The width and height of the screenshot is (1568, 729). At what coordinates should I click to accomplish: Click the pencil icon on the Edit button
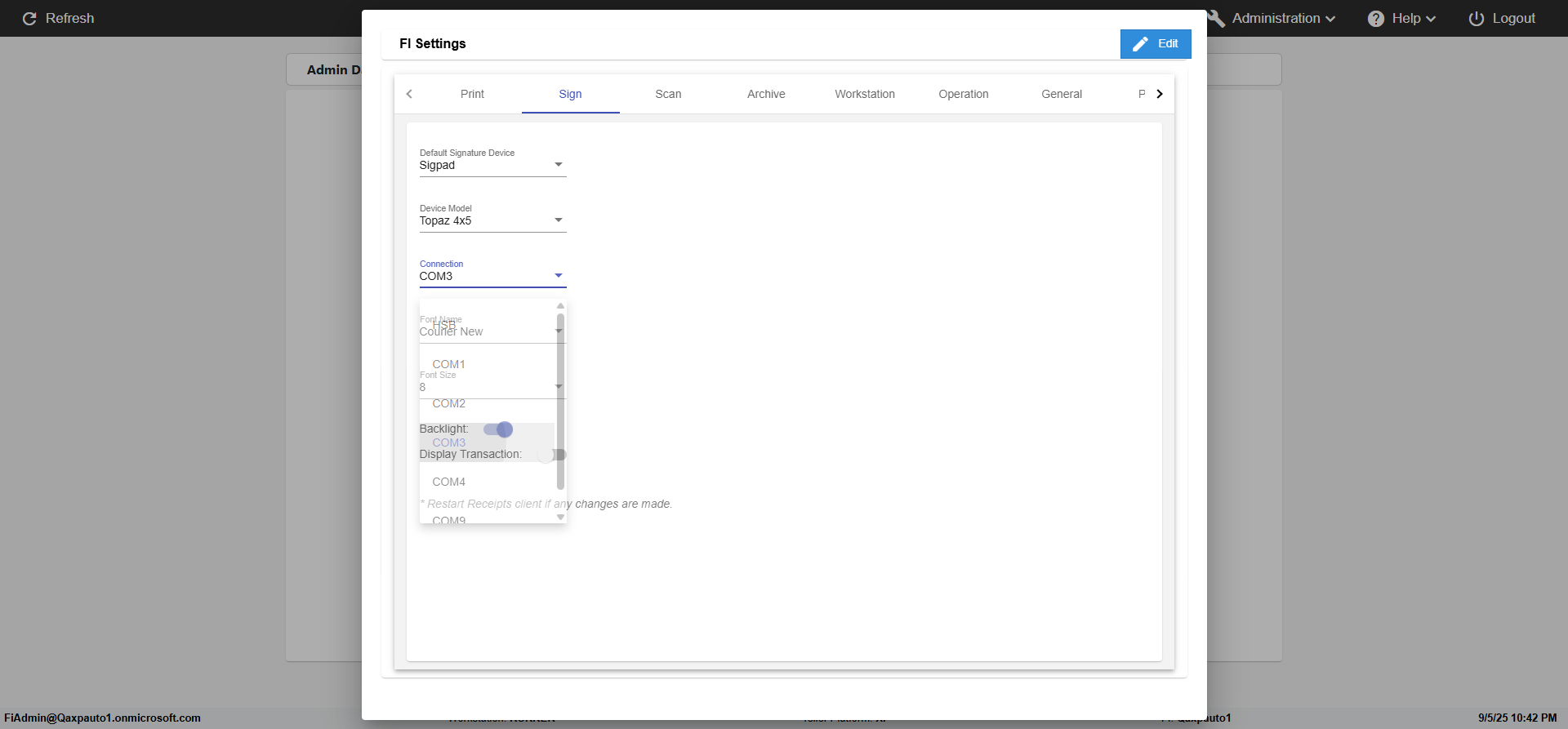(x=1141, y=44)
